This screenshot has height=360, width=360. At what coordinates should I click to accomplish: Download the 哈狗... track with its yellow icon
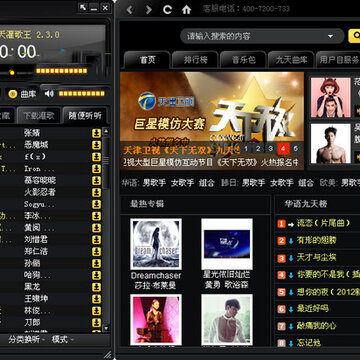(x=96, y=275)
